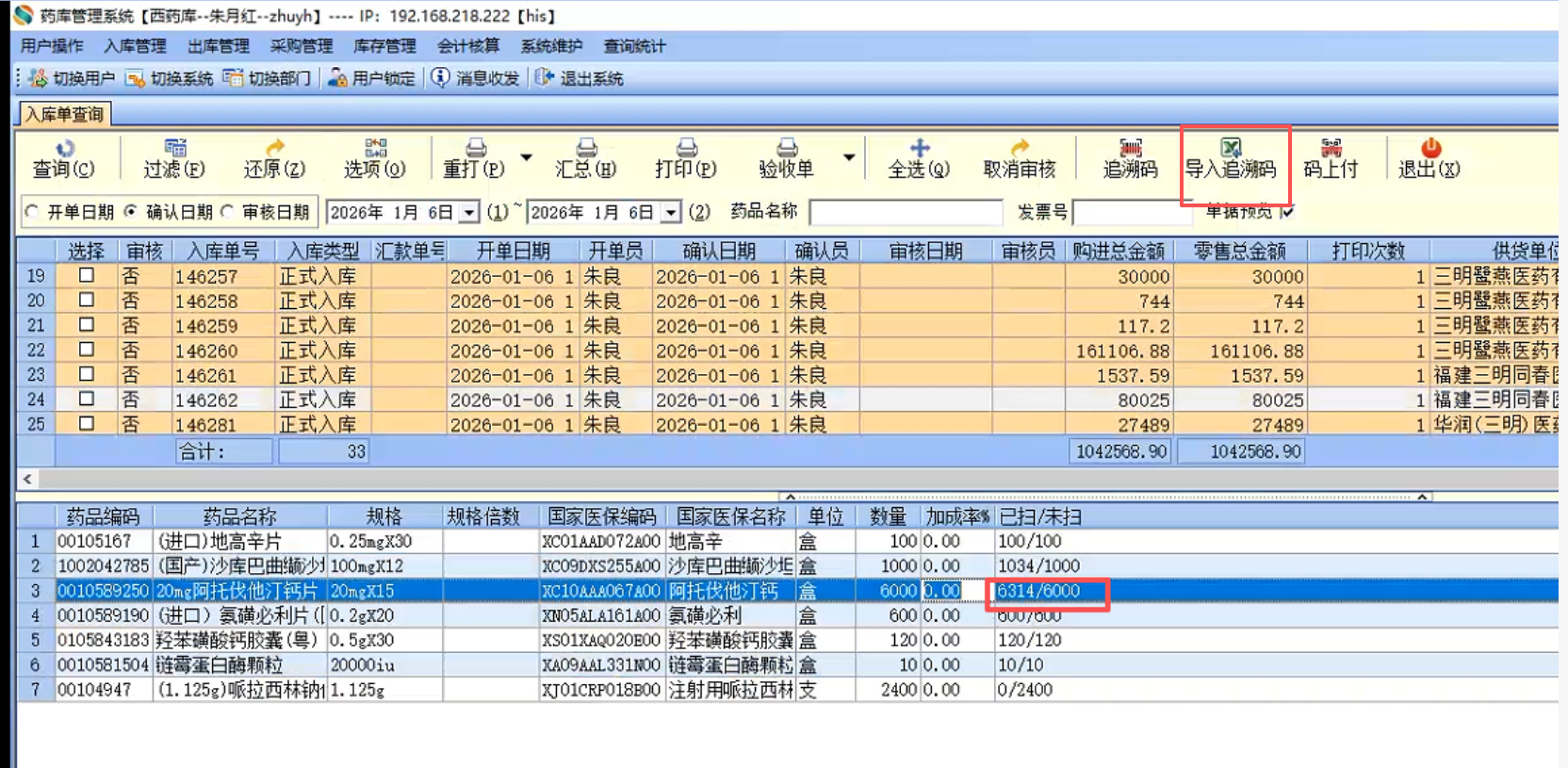Click 用户锁定 user lock icon
Image resolution: width=1568 pixels, height=768 pixels.
337,78
